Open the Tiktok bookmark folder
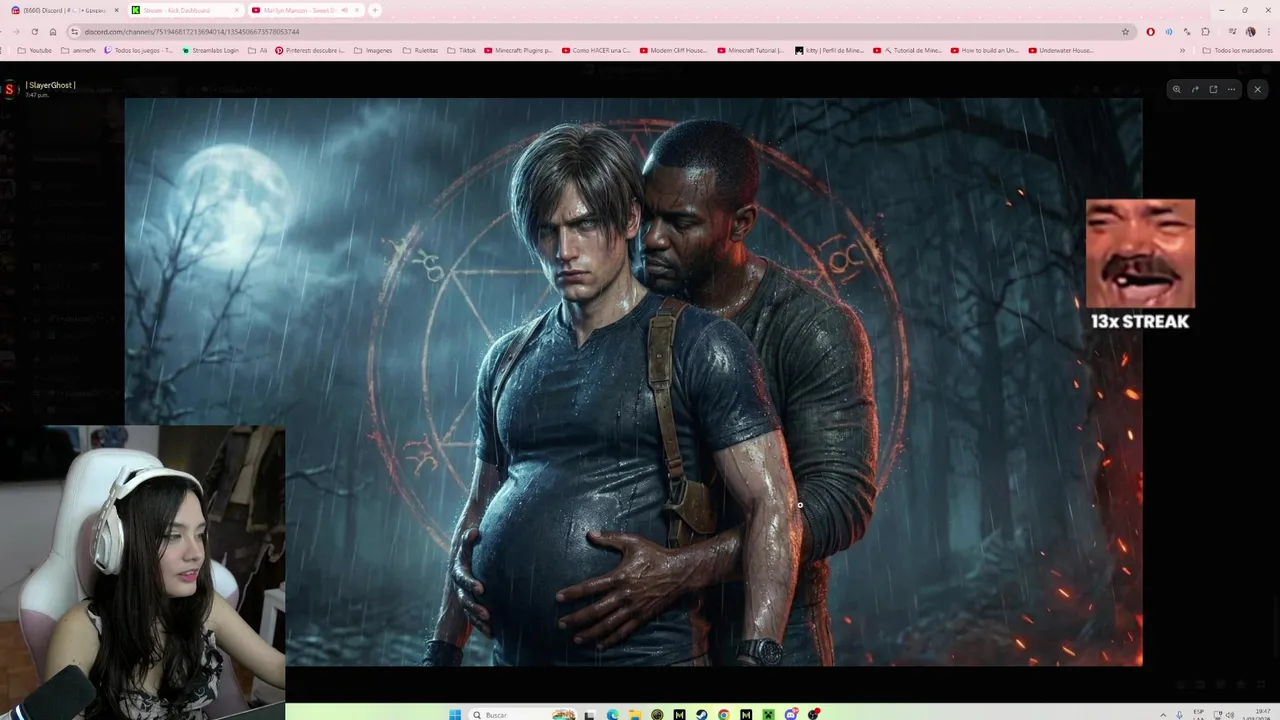Viewport: 1280px width, 720px height. (x=462, y=50)
